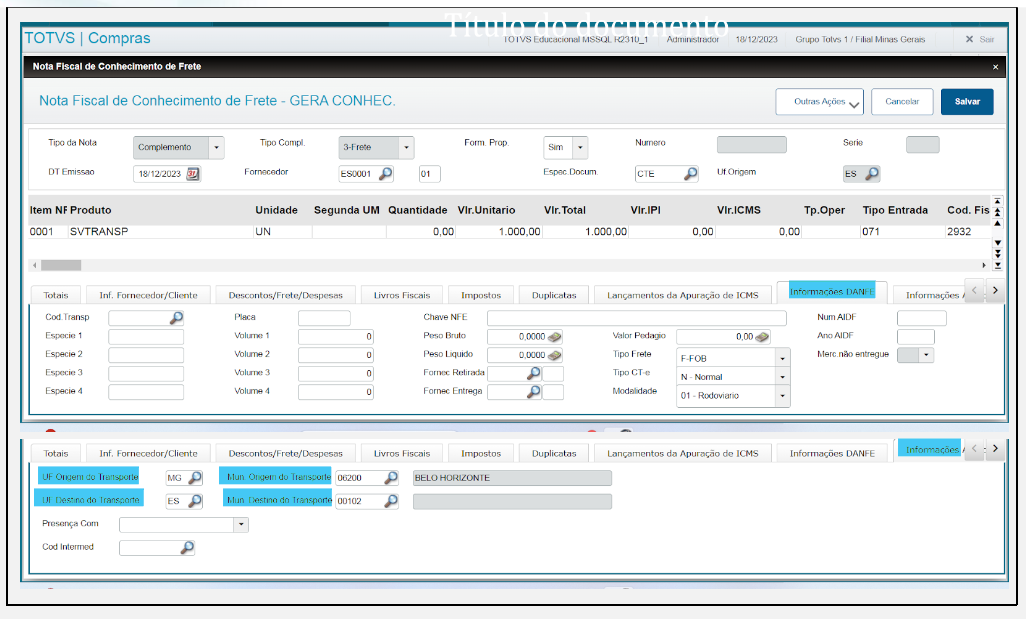Click the Especie 1 field
Viewport: 1026px width, 619px height.
[146, 336]
